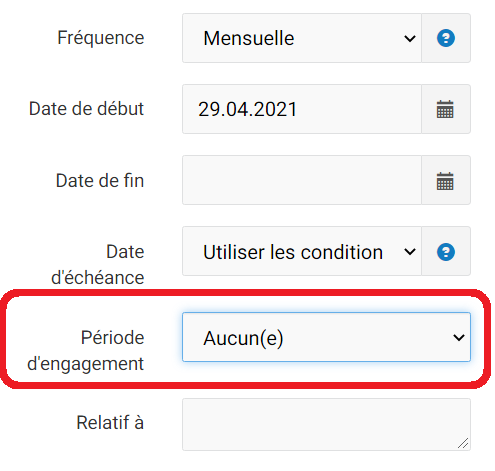Click inside the Relatif à text area
This screenshot has height=471, width=495.
pos(326,425)
